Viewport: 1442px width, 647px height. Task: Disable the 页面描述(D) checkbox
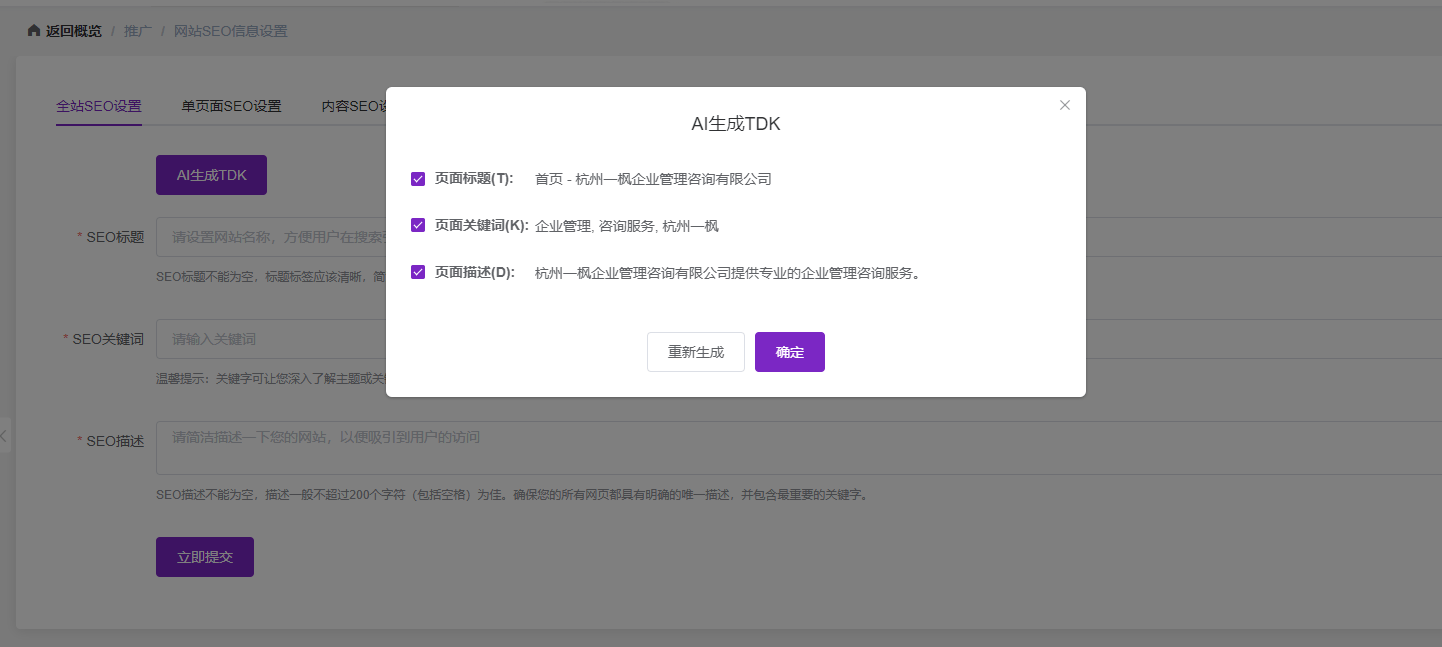[418, 272]
